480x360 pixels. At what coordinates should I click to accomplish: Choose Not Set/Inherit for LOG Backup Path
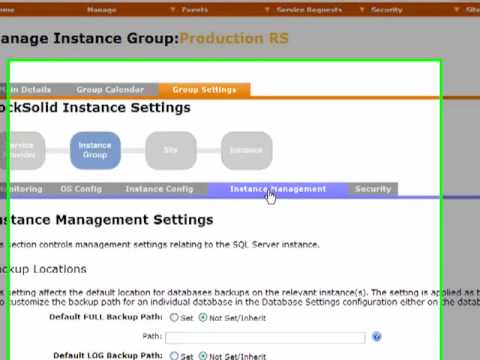point(203,356)
